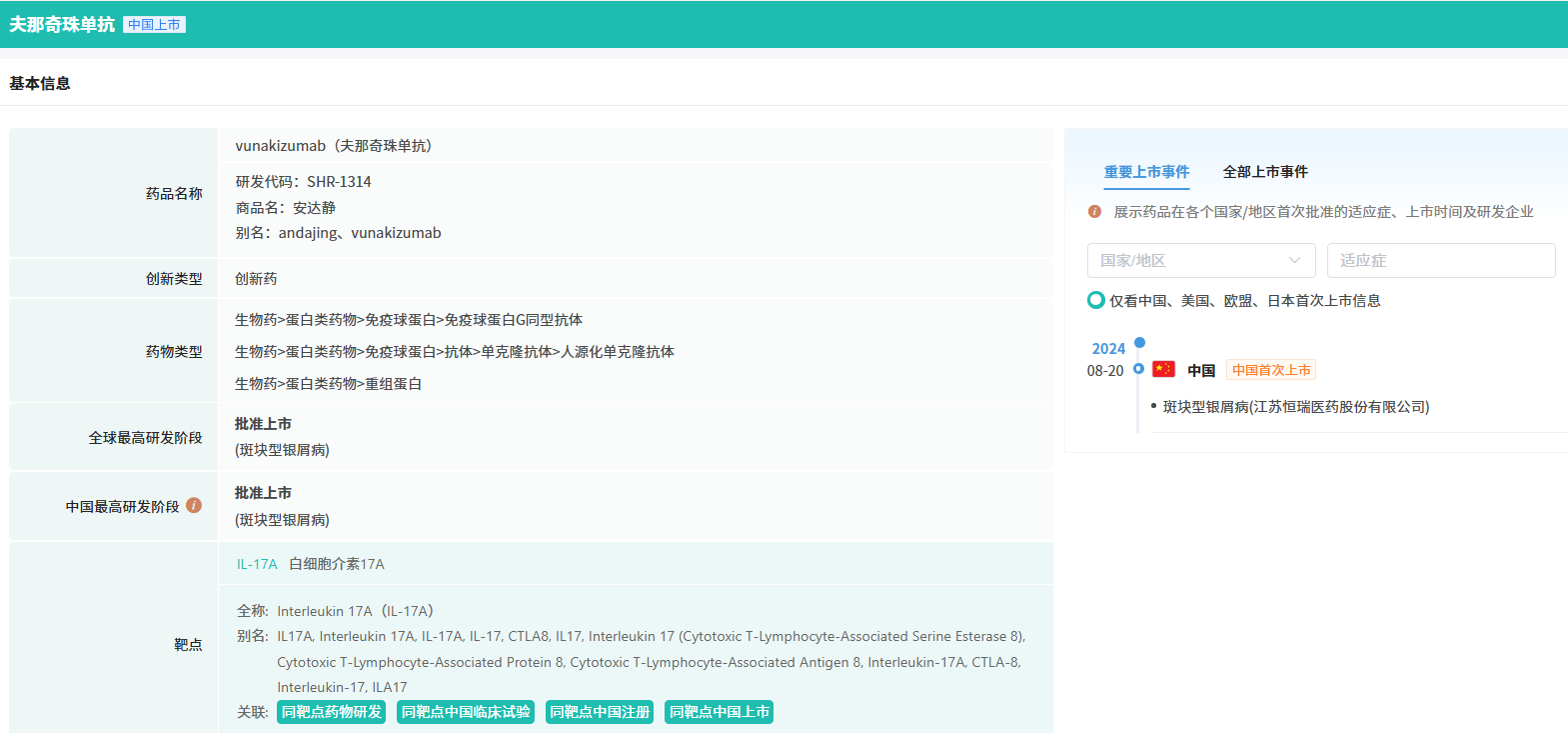Click the 中国首次上市 orange tag
Screen dimensions: 1568x733
click(x=1270, y=370)
